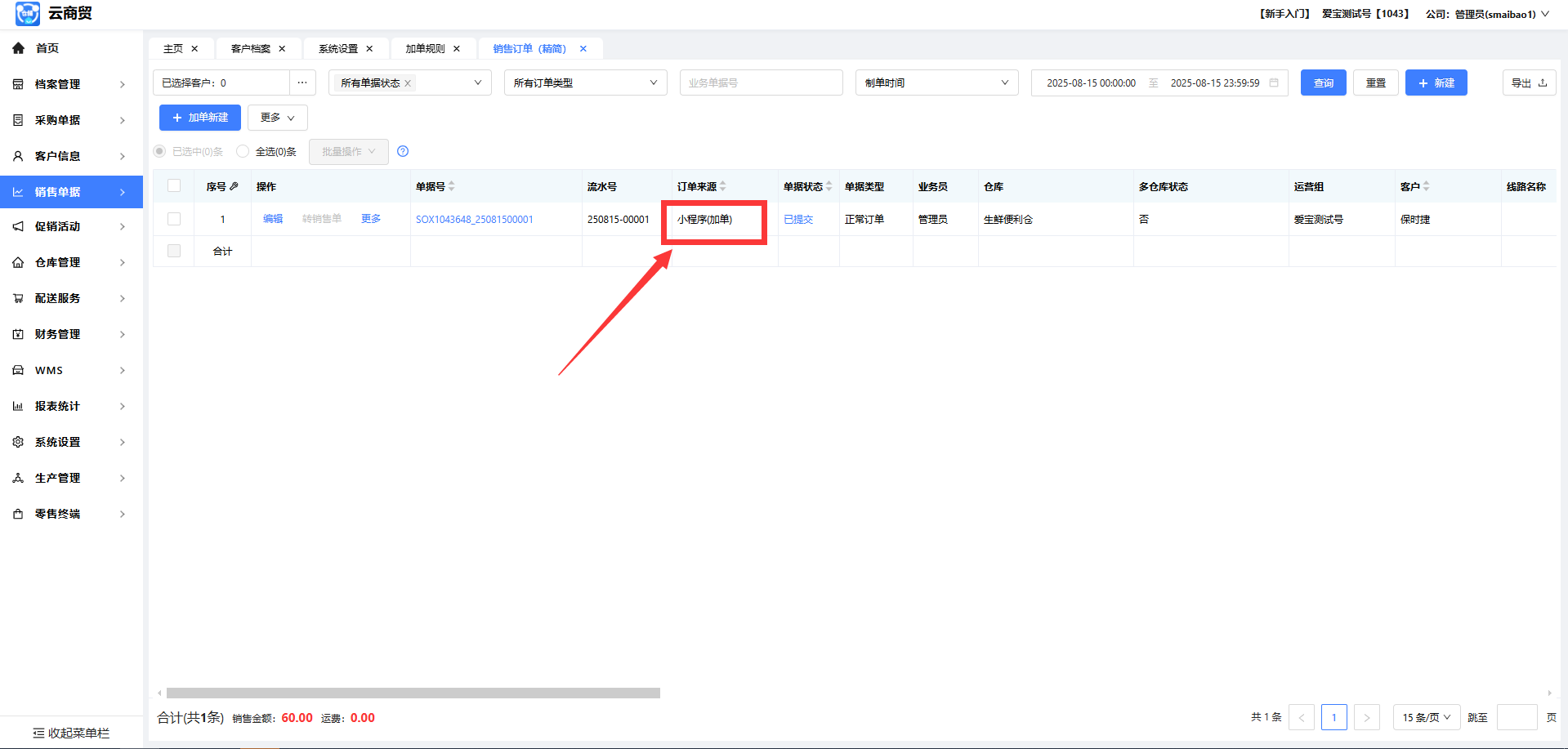Click the 查询 search button
Image resolution: width=1568 pixels, height=749 pixels.
1323,82
